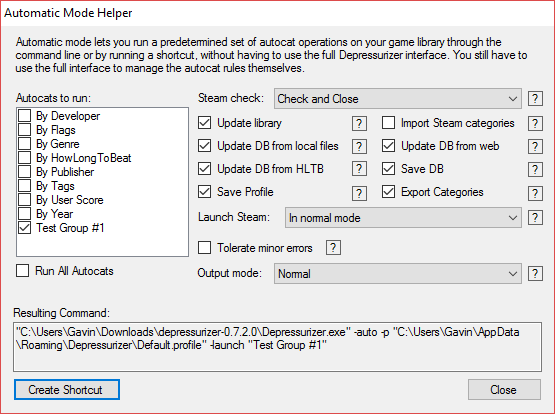Screen dimensions: 555x414
Task: Enable the By Genre autocat
Action: click(x=24, y=144)
